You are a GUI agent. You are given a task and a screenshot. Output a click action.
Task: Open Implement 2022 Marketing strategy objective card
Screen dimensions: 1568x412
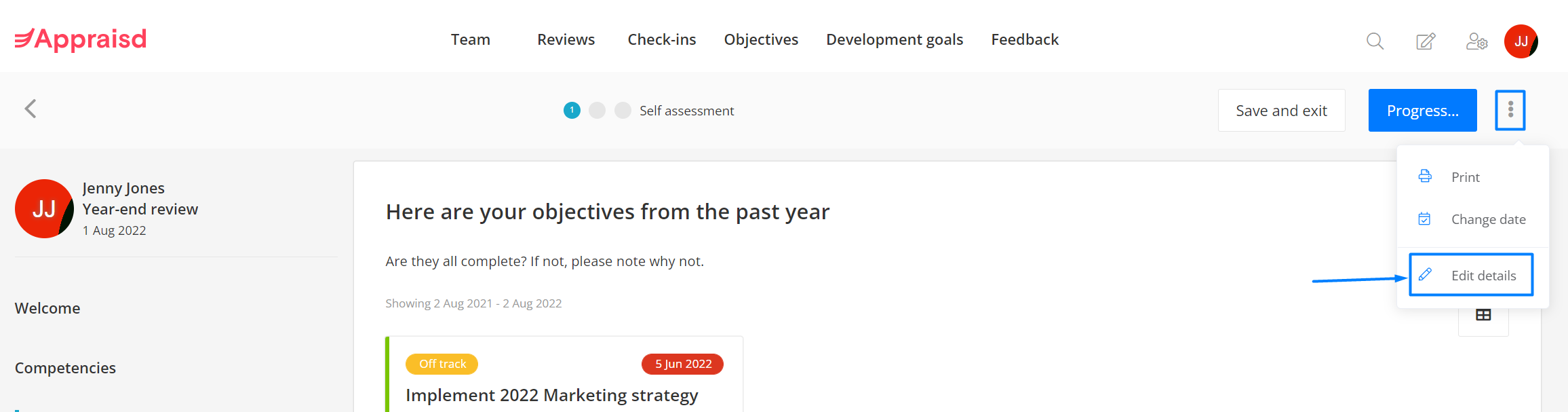tap(564, 374)
